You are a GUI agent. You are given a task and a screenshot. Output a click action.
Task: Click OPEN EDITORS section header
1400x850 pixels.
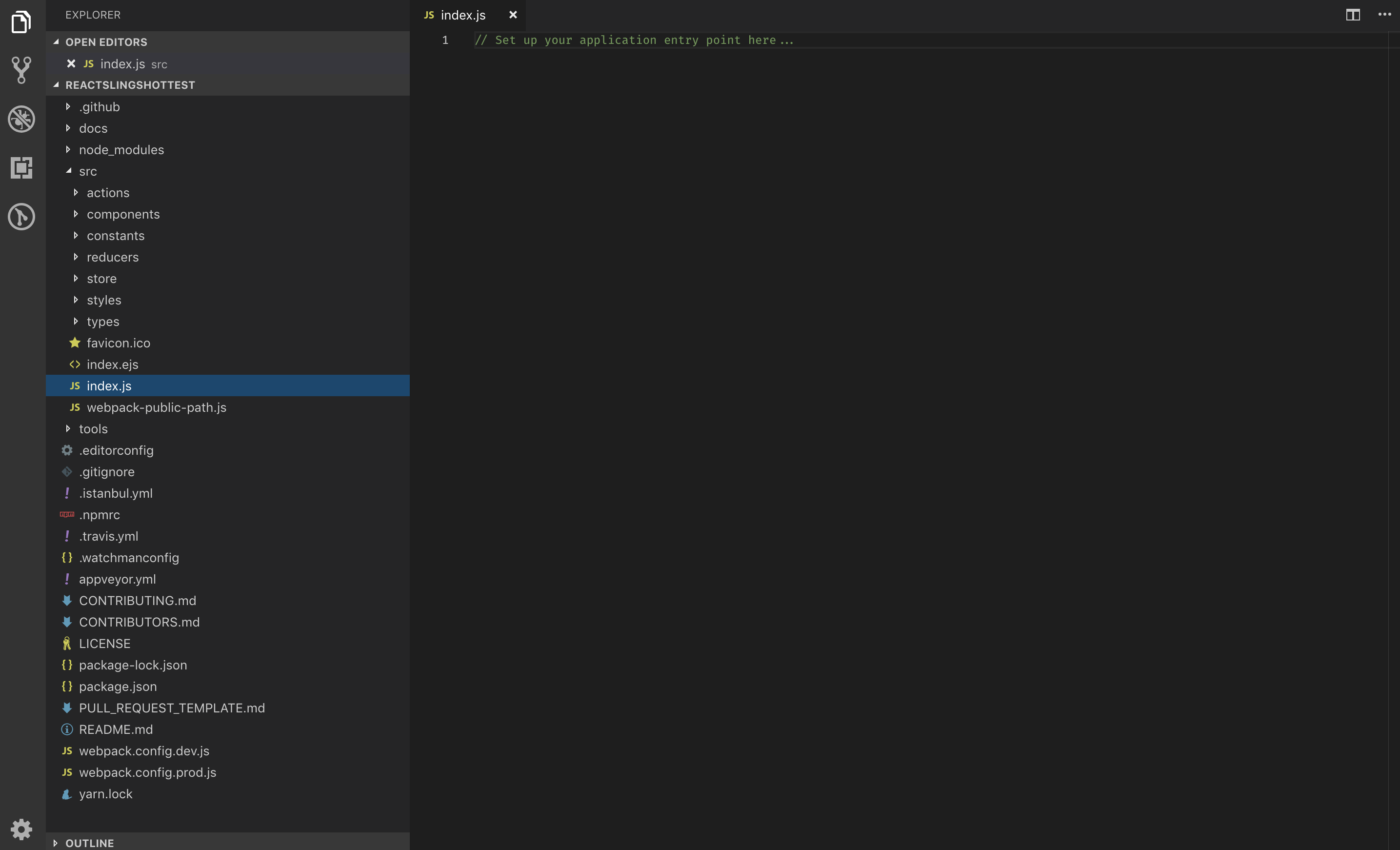click(105, 41)
